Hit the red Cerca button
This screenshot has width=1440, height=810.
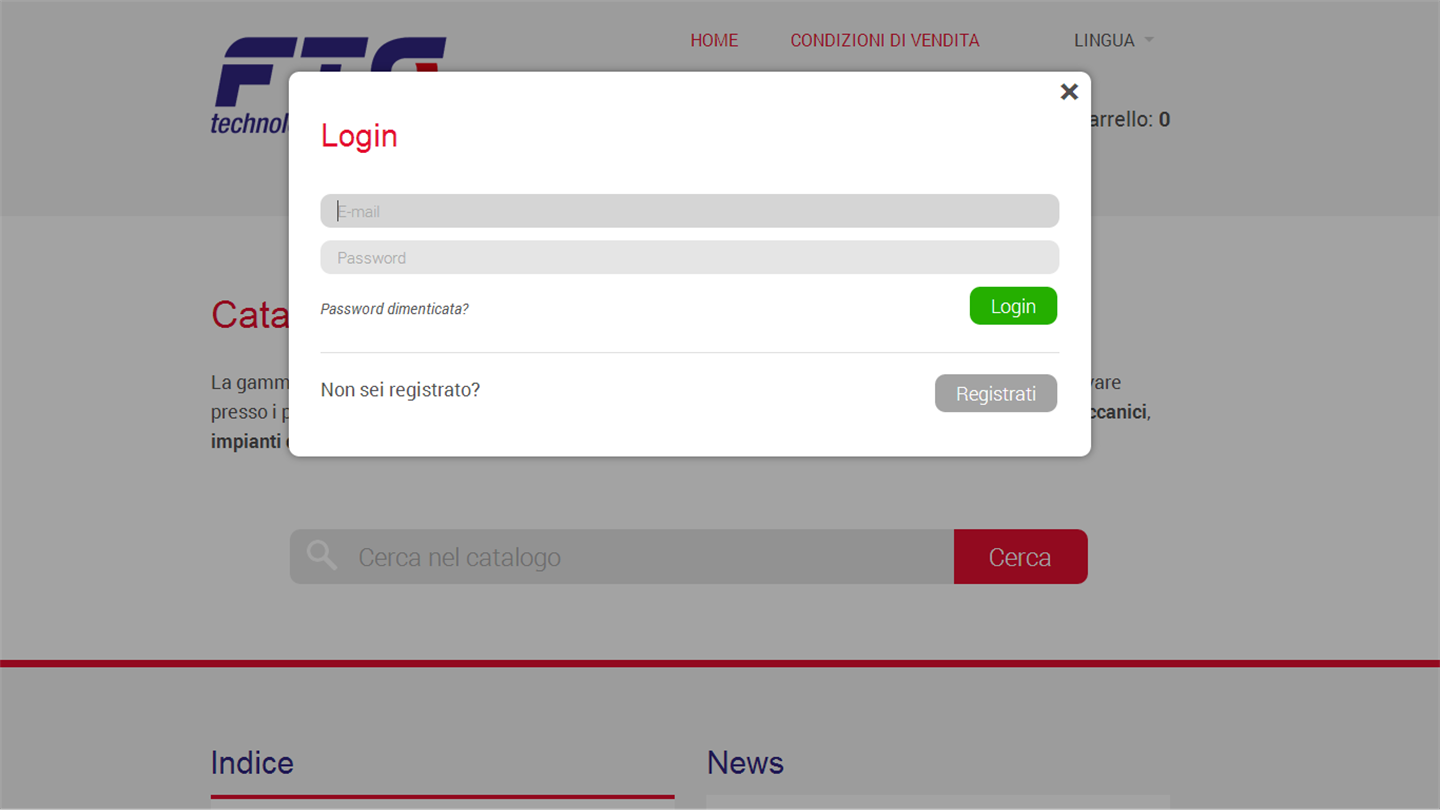(x=1020, y=557)
